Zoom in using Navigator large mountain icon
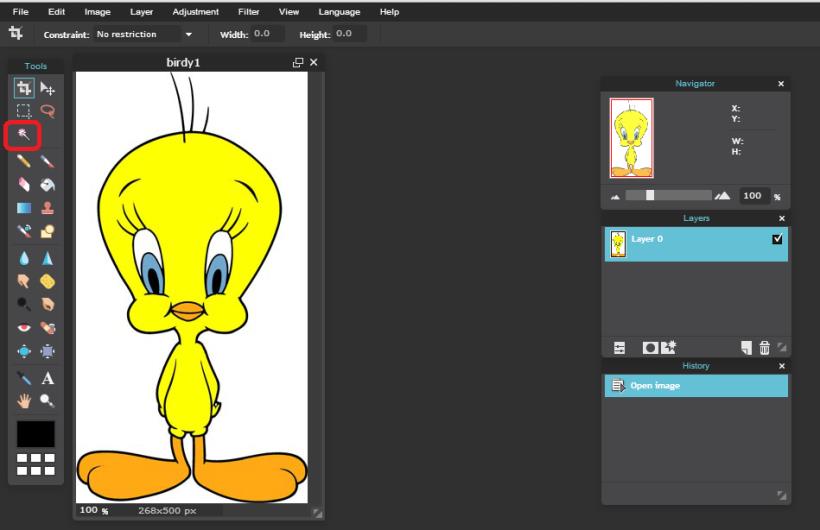 (x=722, y=196)
